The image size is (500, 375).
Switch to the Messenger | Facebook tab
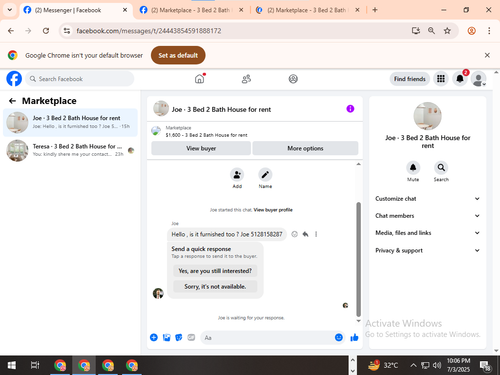75,10
